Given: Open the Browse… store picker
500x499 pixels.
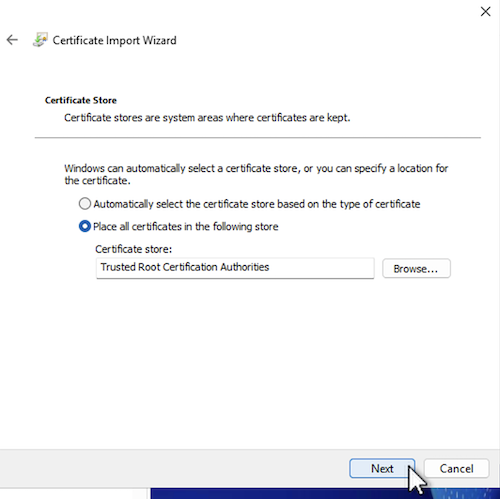Looking at the screenshot, I should (x=416, y=268).
